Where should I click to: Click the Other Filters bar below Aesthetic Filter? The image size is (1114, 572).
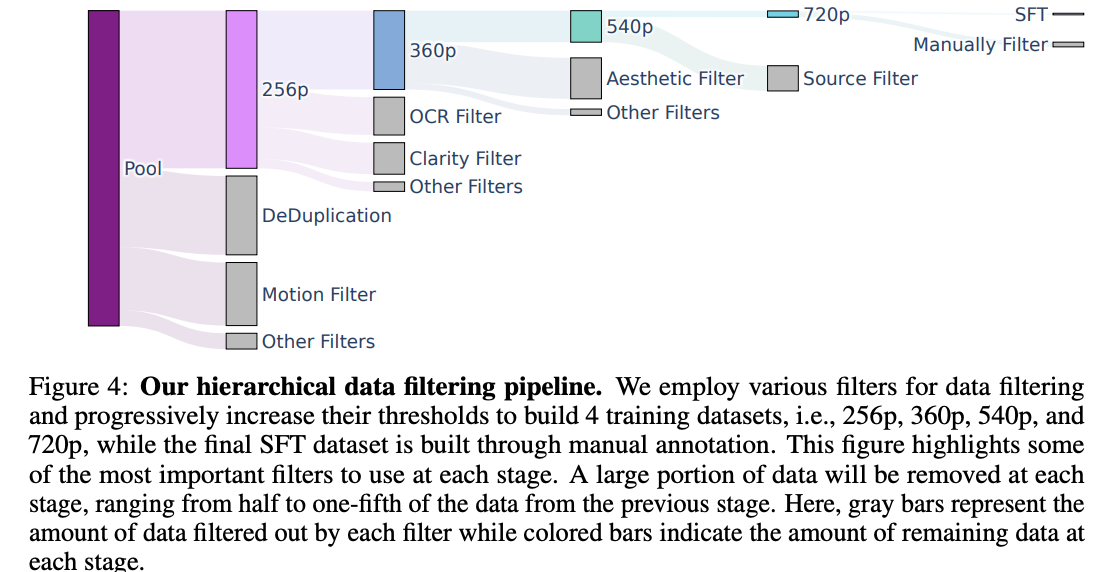(586, 112)
